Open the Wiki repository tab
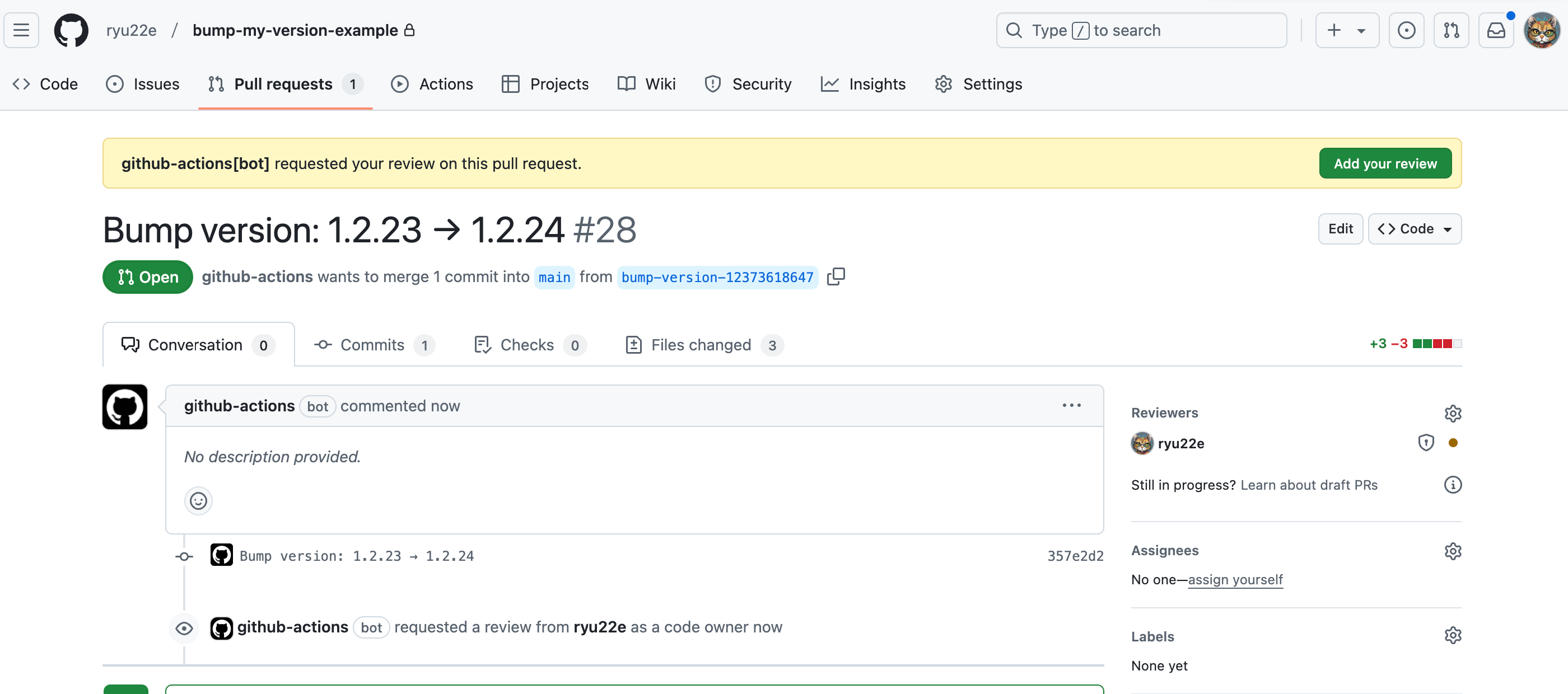 click(646, 84)
